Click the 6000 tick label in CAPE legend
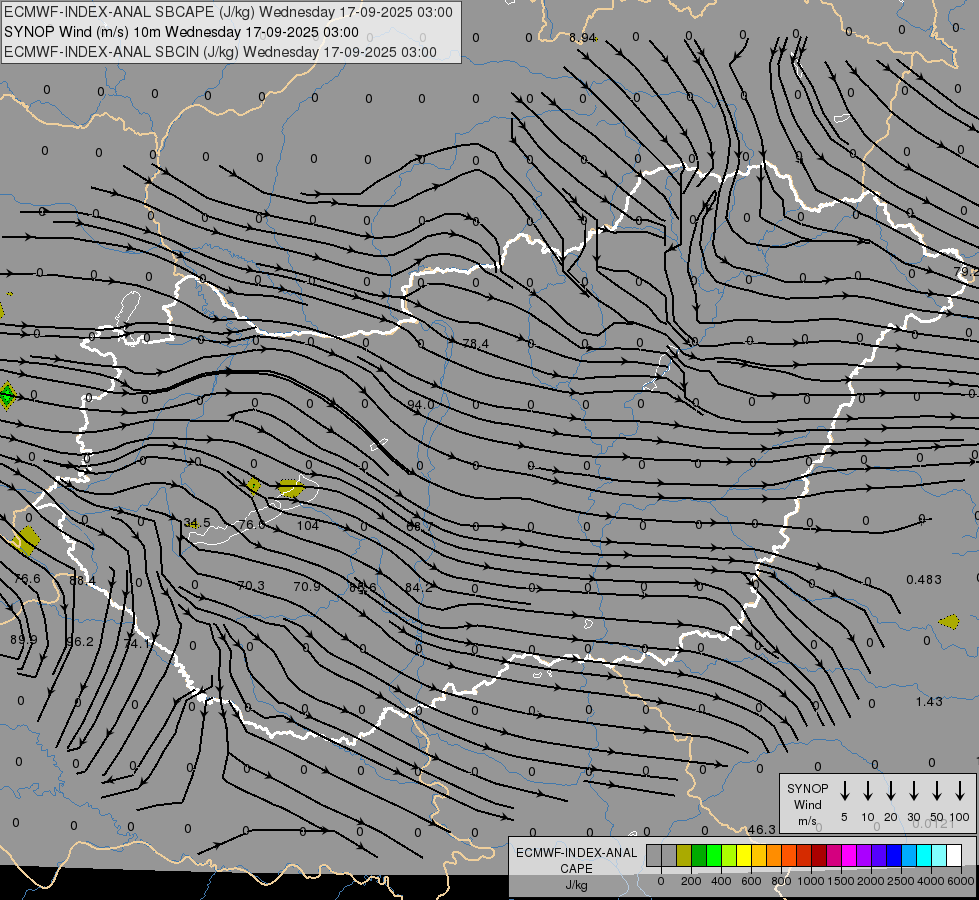This screenshot has width=979, height=900. (x=961, y=881)
